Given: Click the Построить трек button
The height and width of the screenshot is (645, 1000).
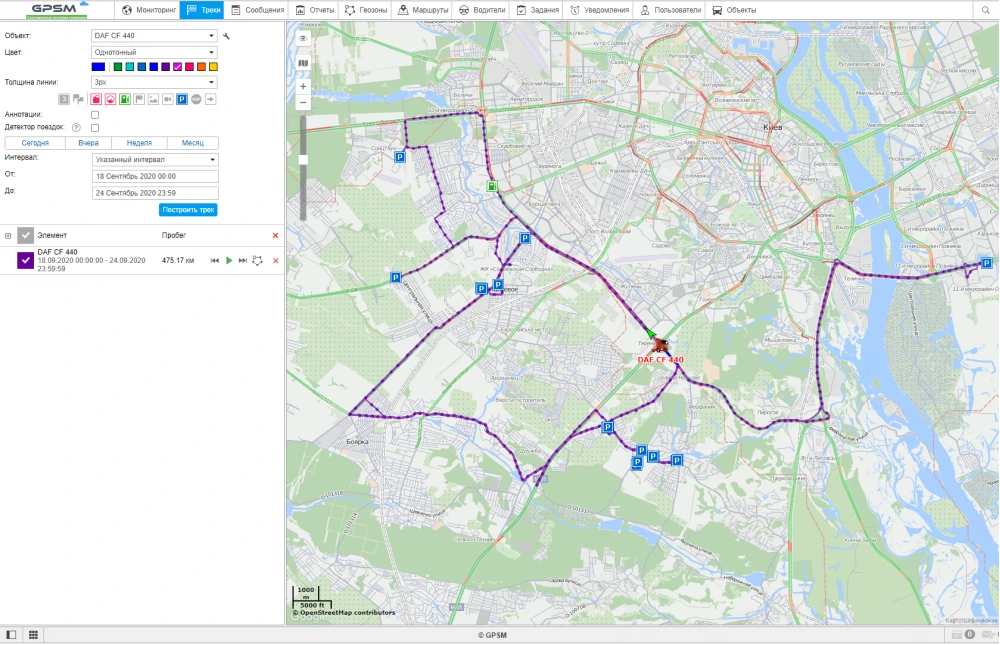Looking at the screenshot, I should tap(188, 210).
